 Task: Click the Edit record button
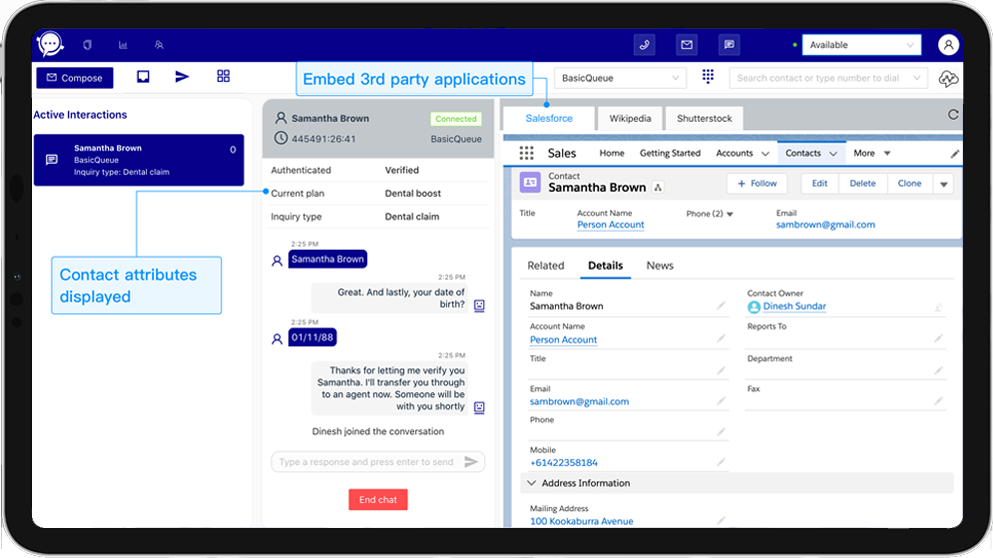coord(819,184)
